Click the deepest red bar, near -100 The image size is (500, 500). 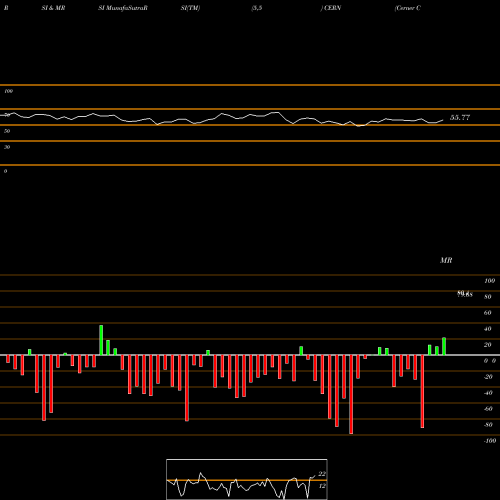tap(351, 394)
